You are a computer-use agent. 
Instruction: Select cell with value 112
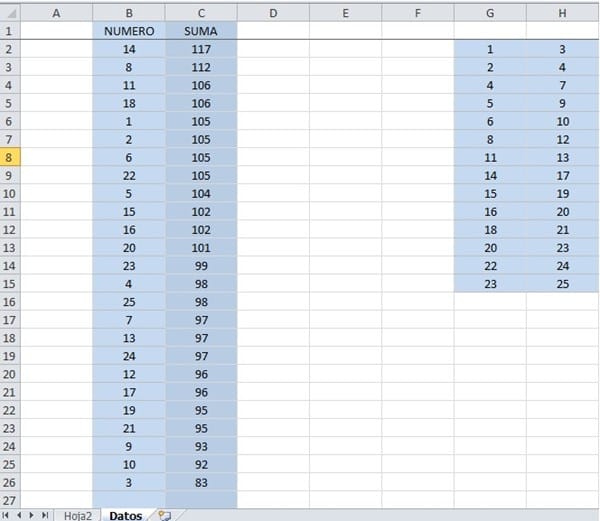click(x=201, y=67)
